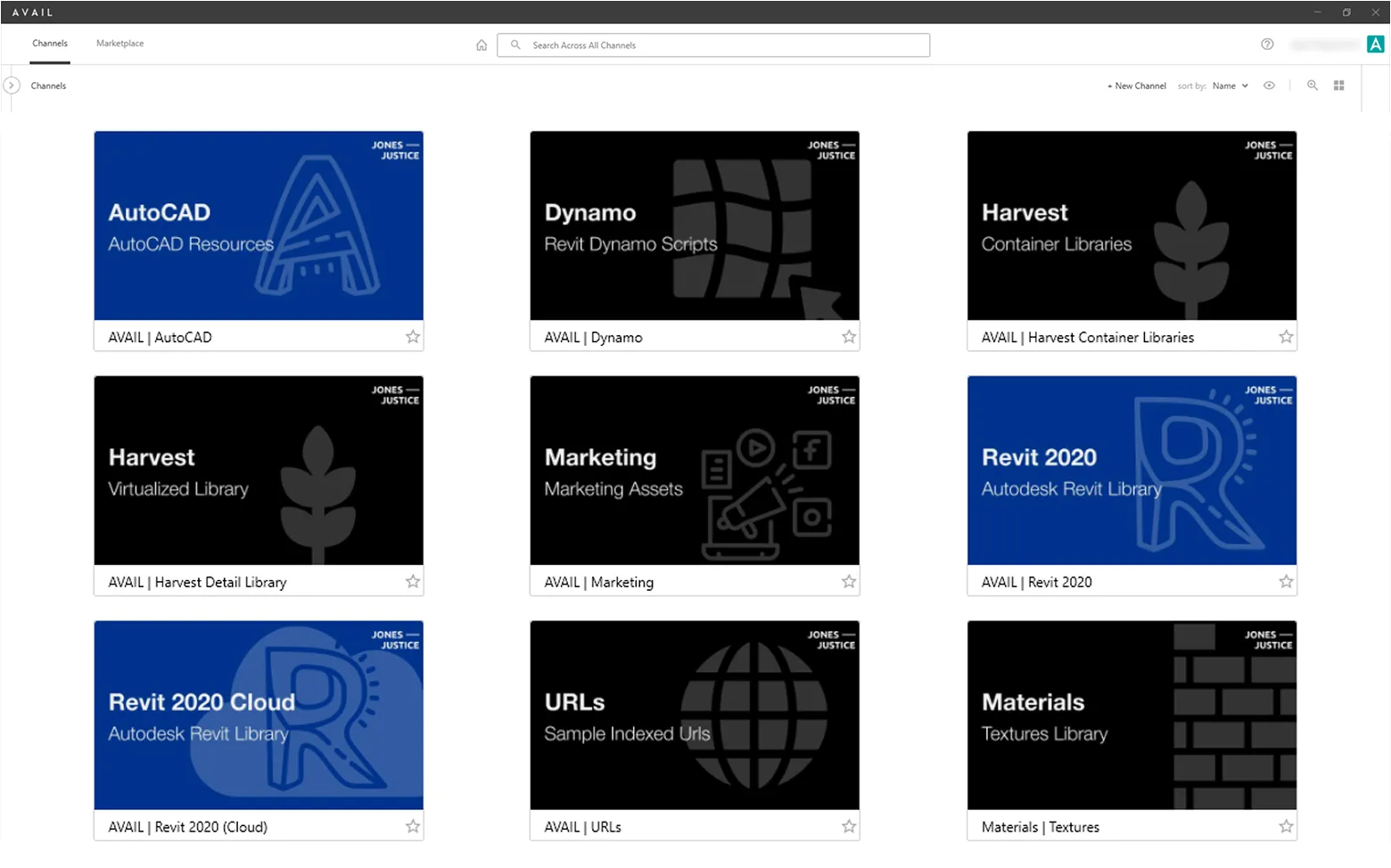Viewport: 1391px width, 868px height.
Task: Click the Home icon beside search bar
Action: (x=481, y=45)
